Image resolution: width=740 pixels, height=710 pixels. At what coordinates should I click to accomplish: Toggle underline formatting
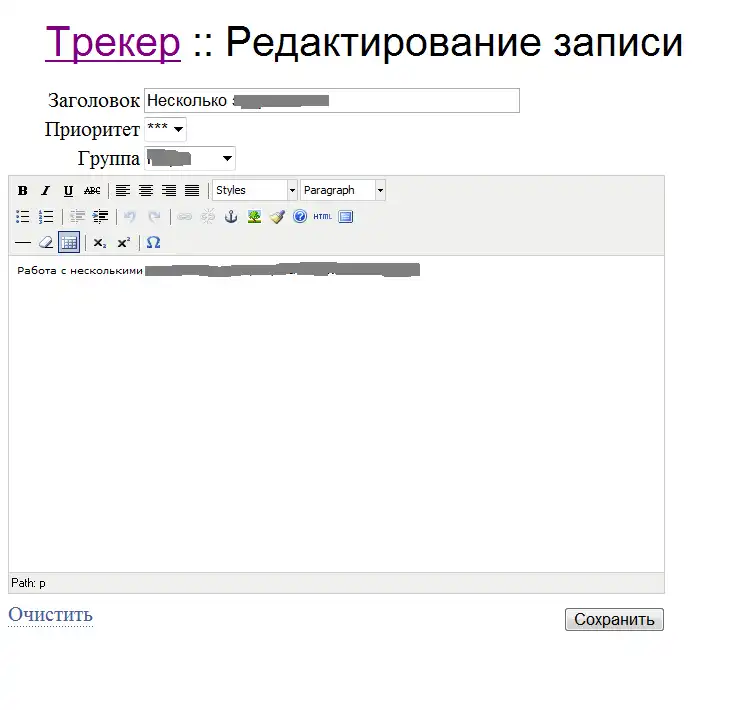point(68,191)
